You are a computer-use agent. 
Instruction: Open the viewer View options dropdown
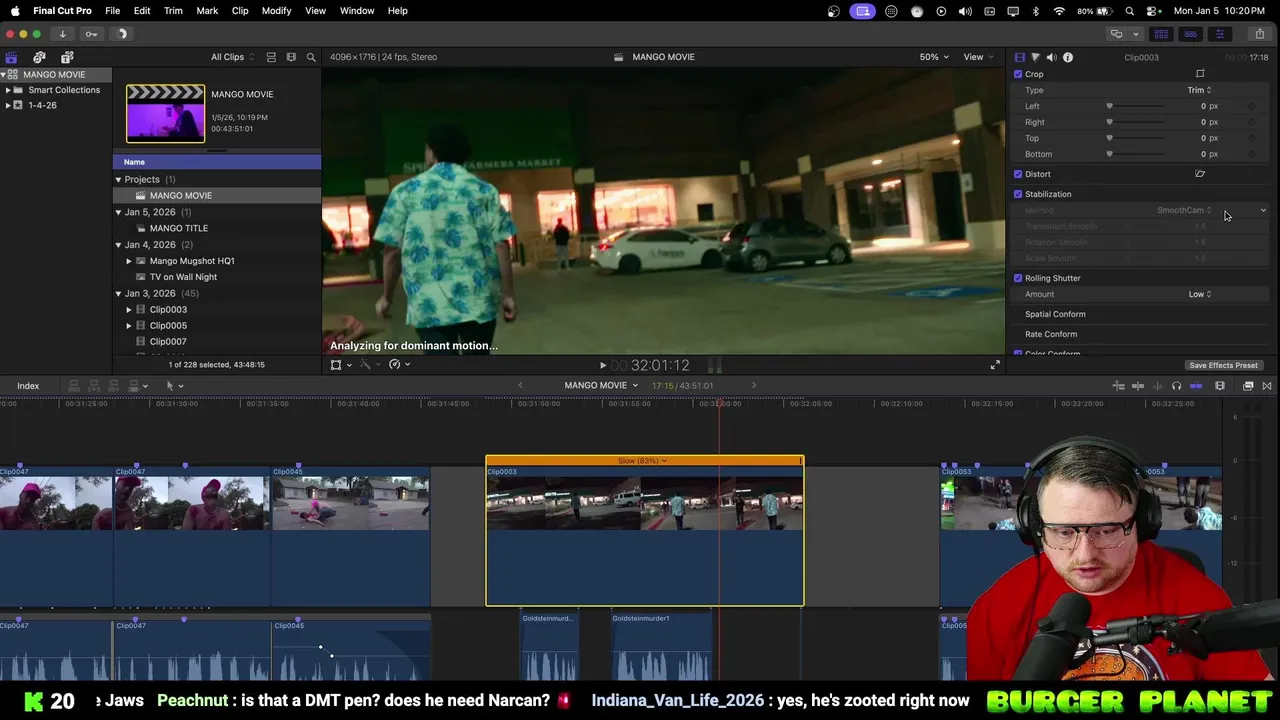pos(978,57)
